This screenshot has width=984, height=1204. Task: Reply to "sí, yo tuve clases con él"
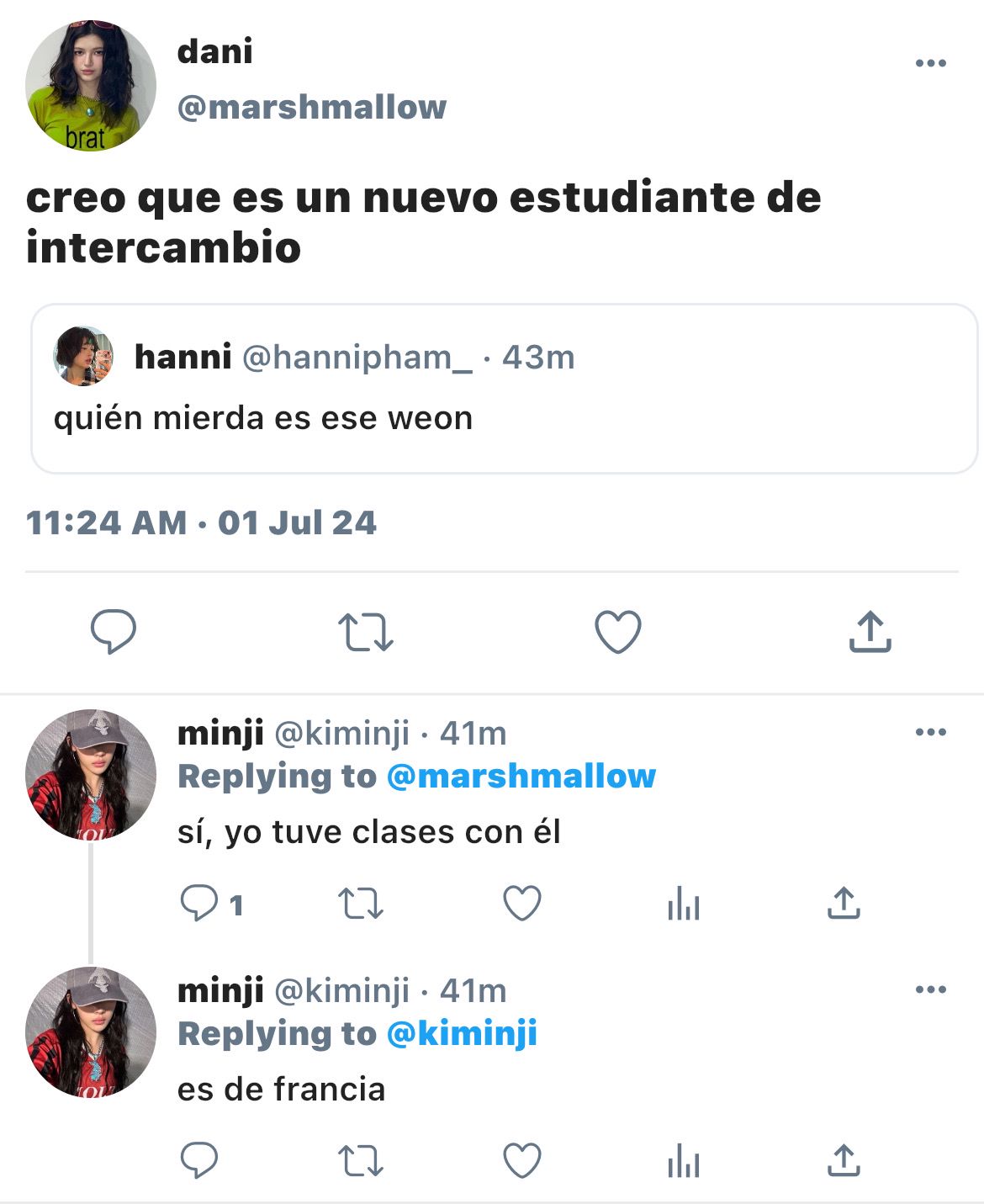point(199,904)
